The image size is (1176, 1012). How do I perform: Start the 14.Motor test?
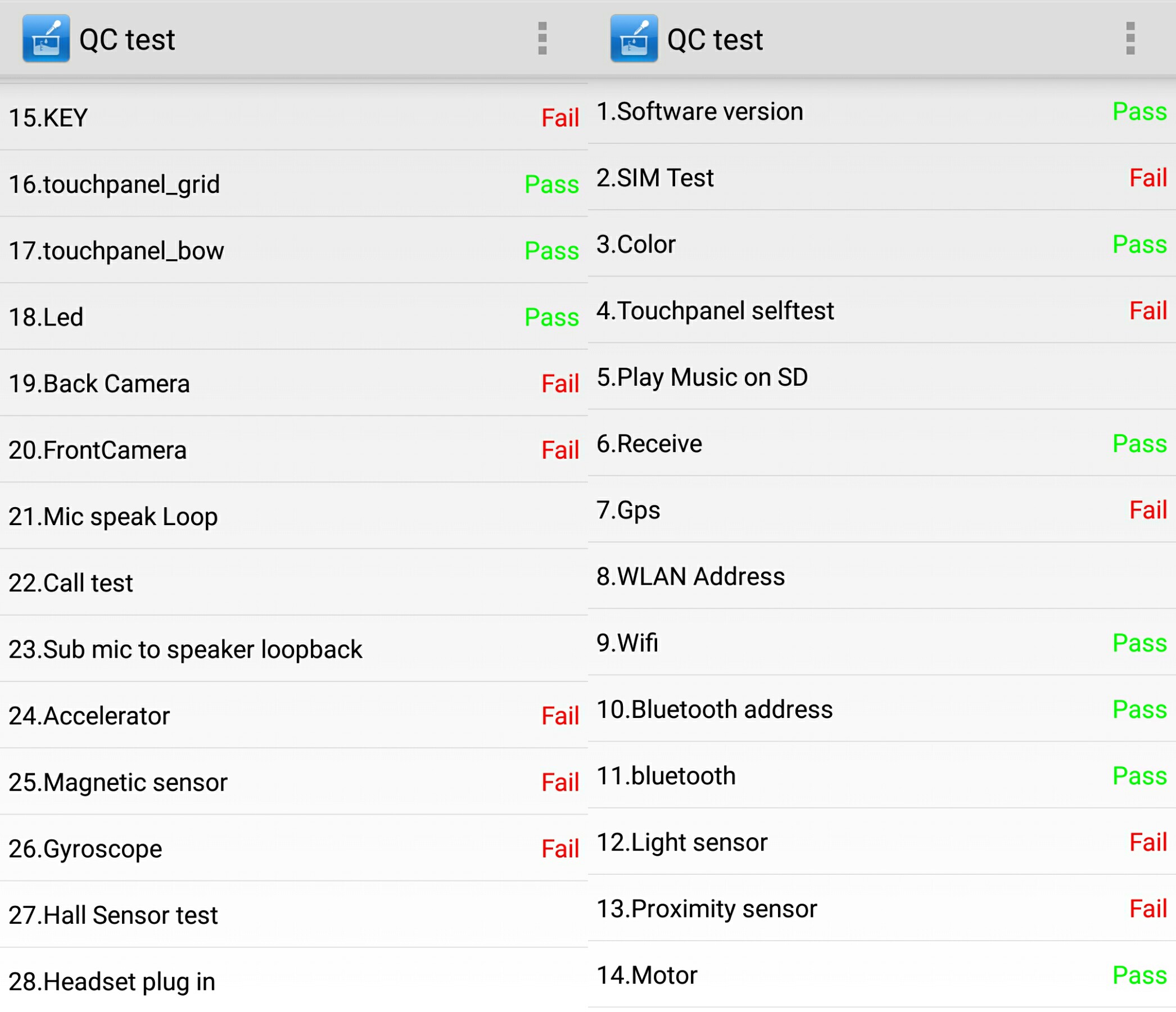pyautogui.click(x=882, y=974)
